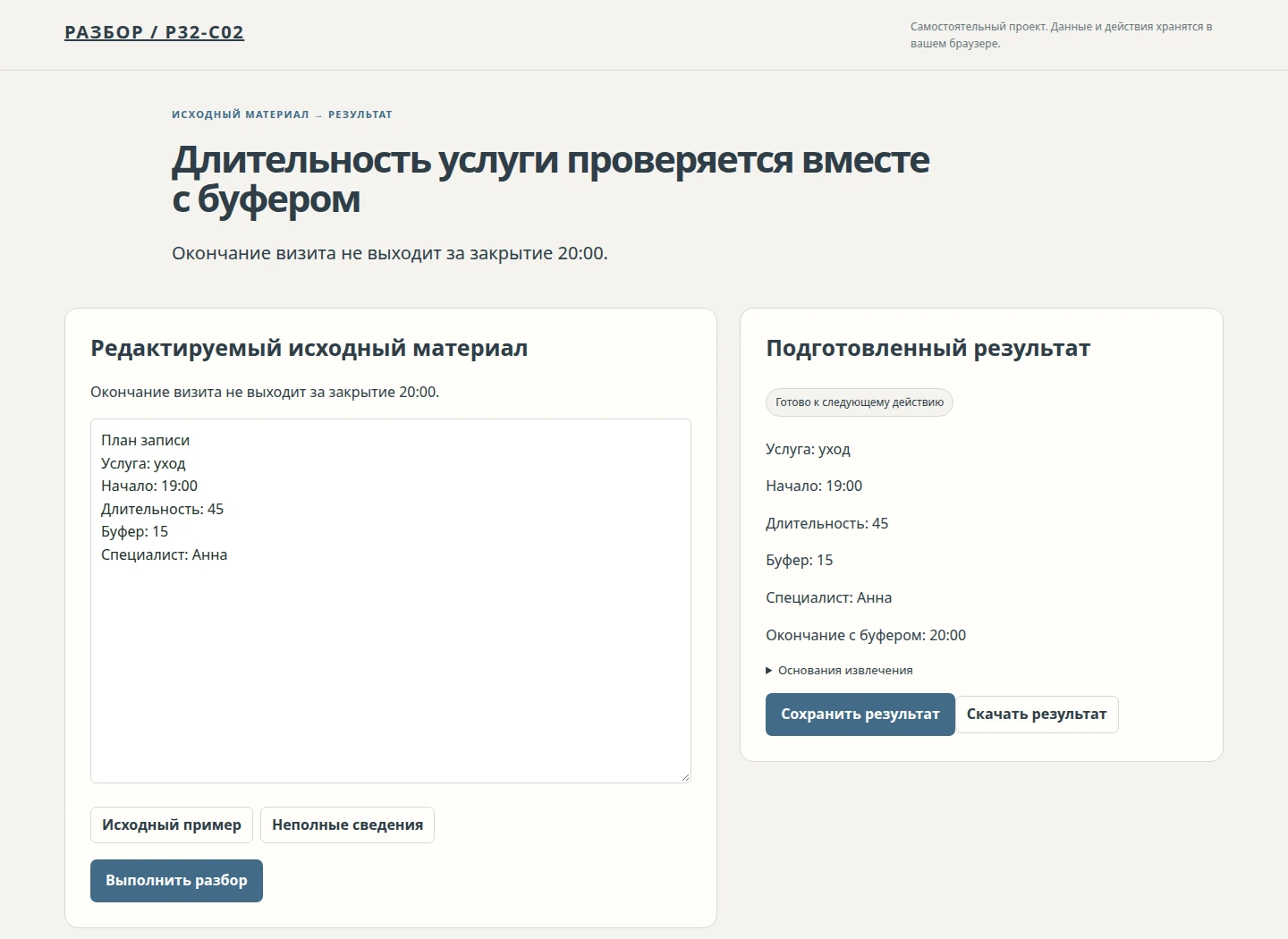
Task: Place cursor on Специалист: Анна in the editor
Action: tap(165, 554)
